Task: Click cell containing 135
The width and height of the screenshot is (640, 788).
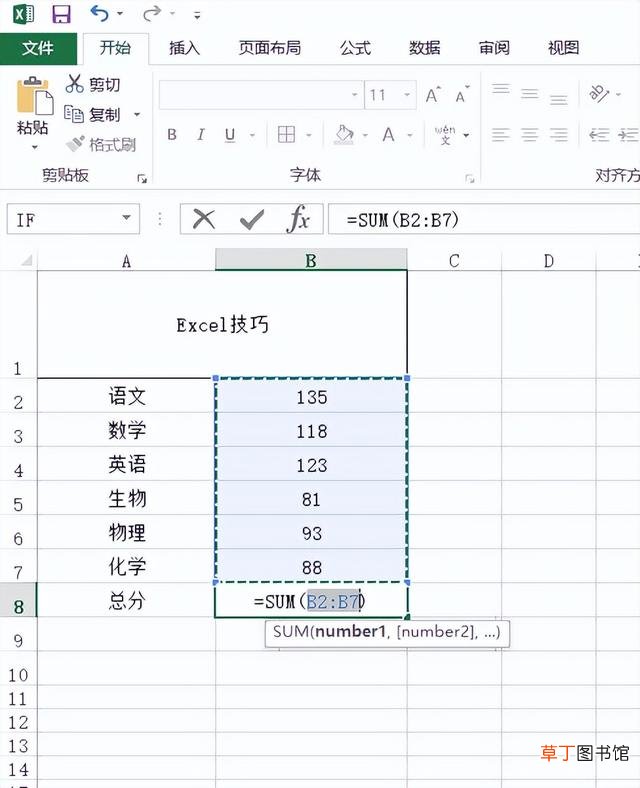Action: pos(311,396)
